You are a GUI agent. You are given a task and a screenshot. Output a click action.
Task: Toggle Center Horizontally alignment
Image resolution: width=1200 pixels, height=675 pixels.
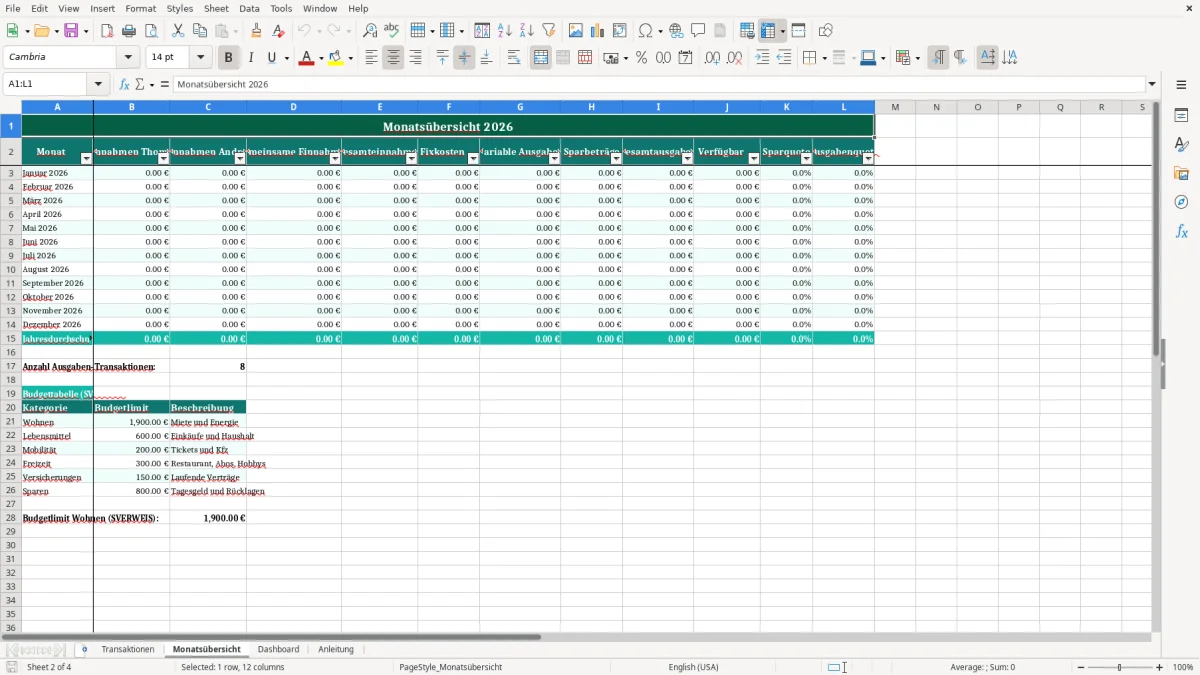393,58
